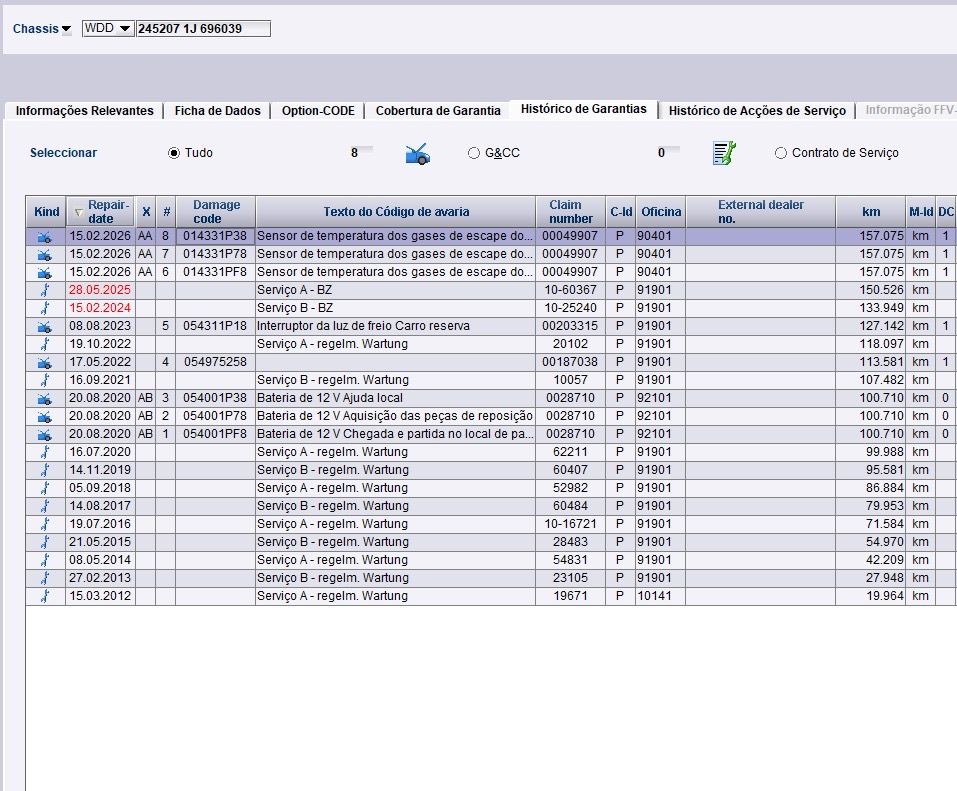The width and height of the screenshot is (957, 791).
Task: Click the car icon in the 054001PF8 row
Action: [45, 435]
